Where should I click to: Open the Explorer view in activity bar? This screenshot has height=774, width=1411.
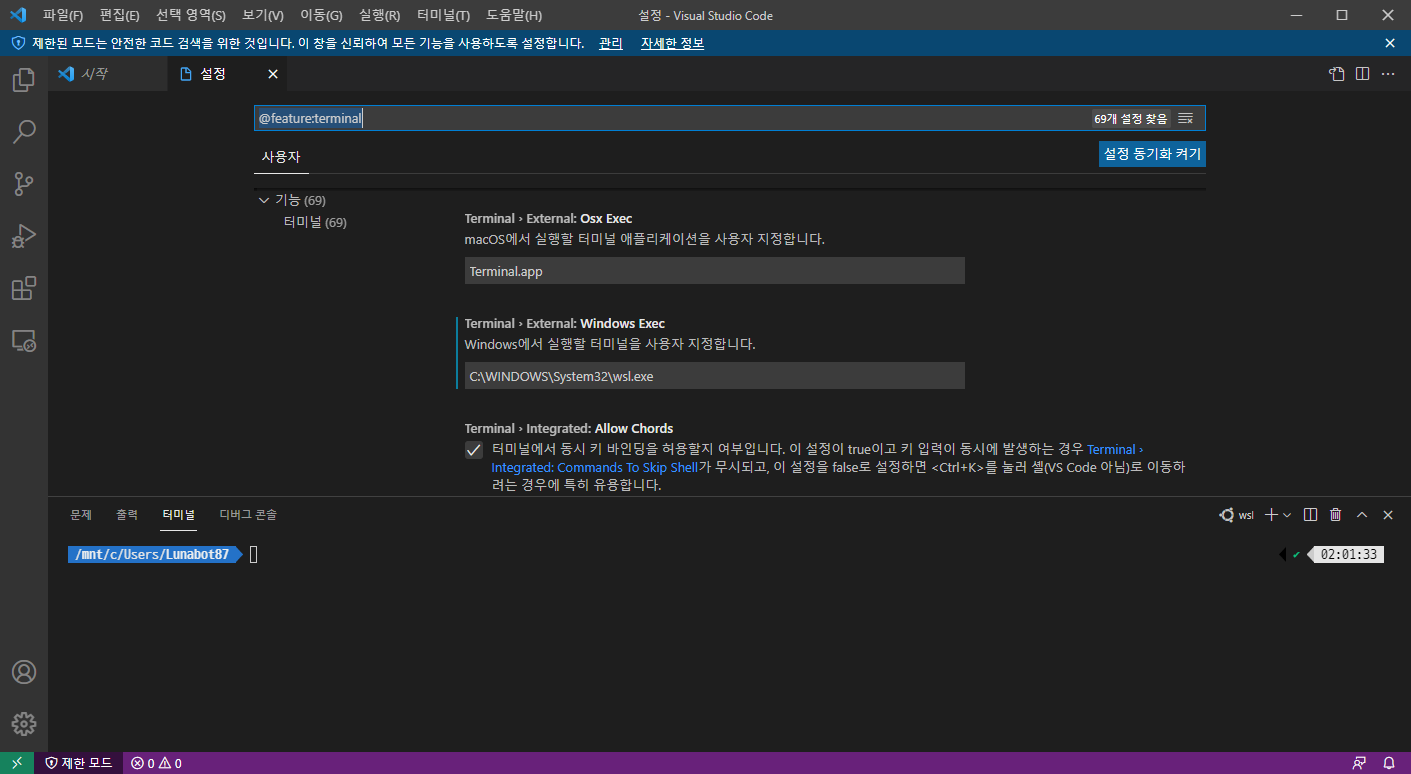[x=24, y=80]
